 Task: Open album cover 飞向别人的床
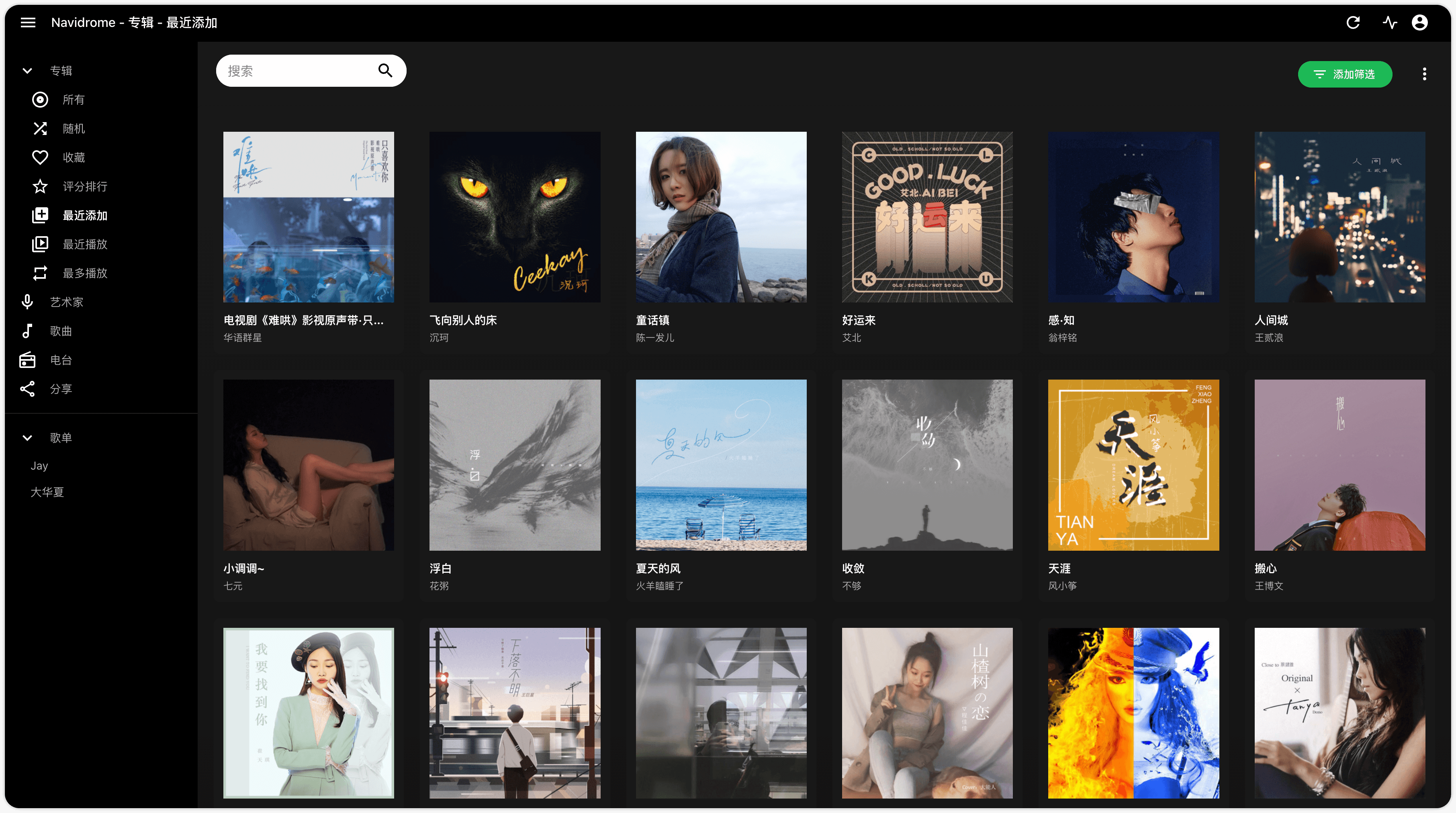pos(514,217)
